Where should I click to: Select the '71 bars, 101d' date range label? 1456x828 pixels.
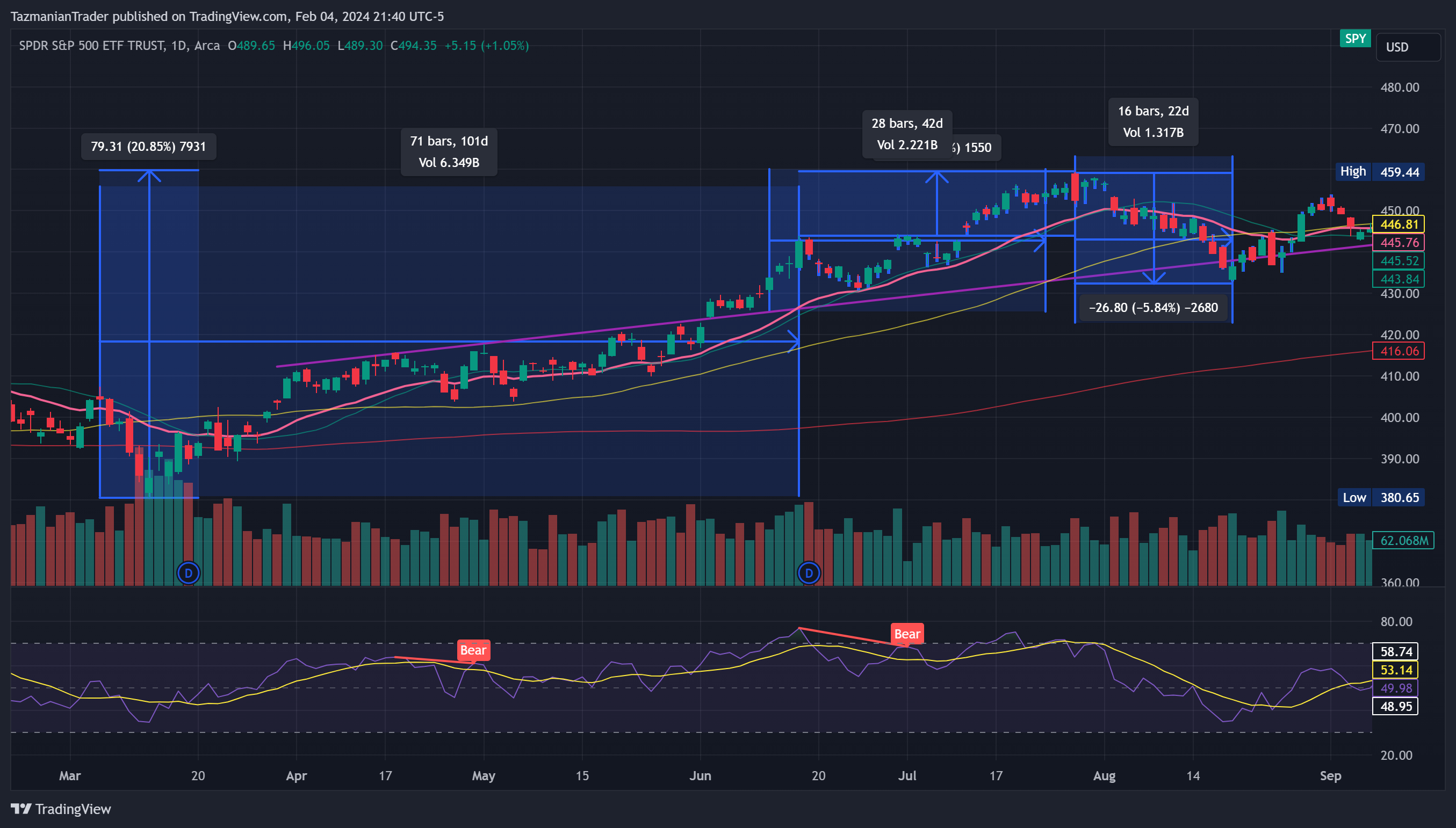coord(449,152)
